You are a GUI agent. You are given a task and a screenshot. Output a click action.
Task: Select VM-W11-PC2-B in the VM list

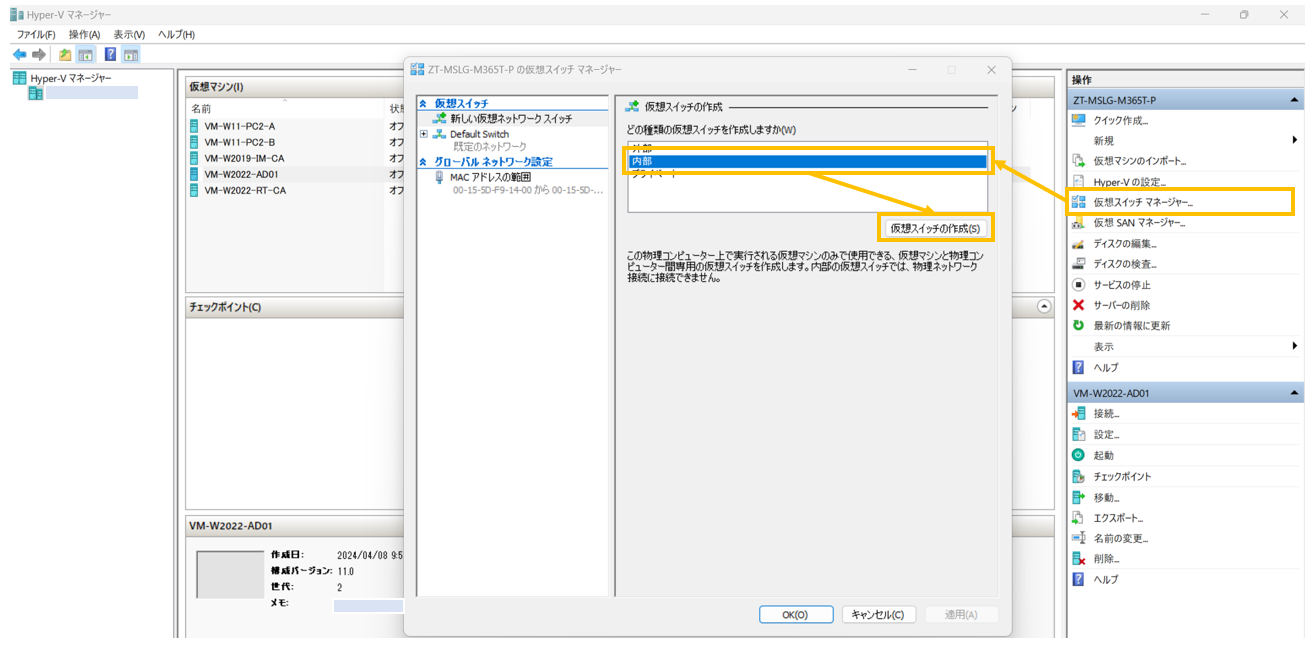(239, 142)
